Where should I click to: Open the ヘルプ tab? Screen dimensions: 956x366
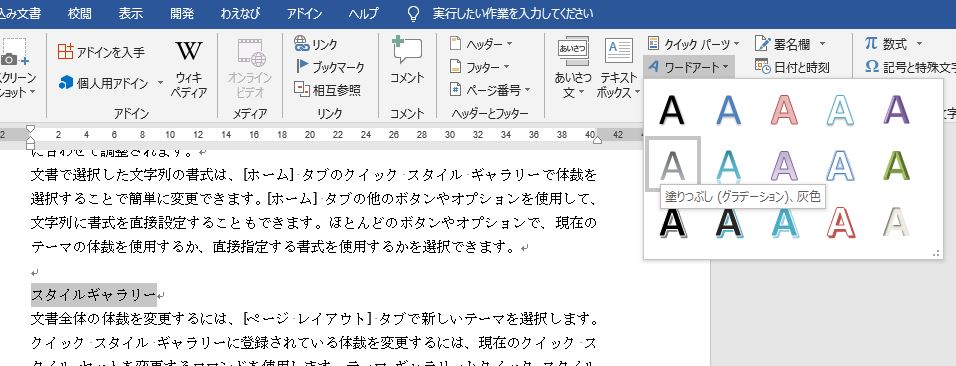pos(363,13)
